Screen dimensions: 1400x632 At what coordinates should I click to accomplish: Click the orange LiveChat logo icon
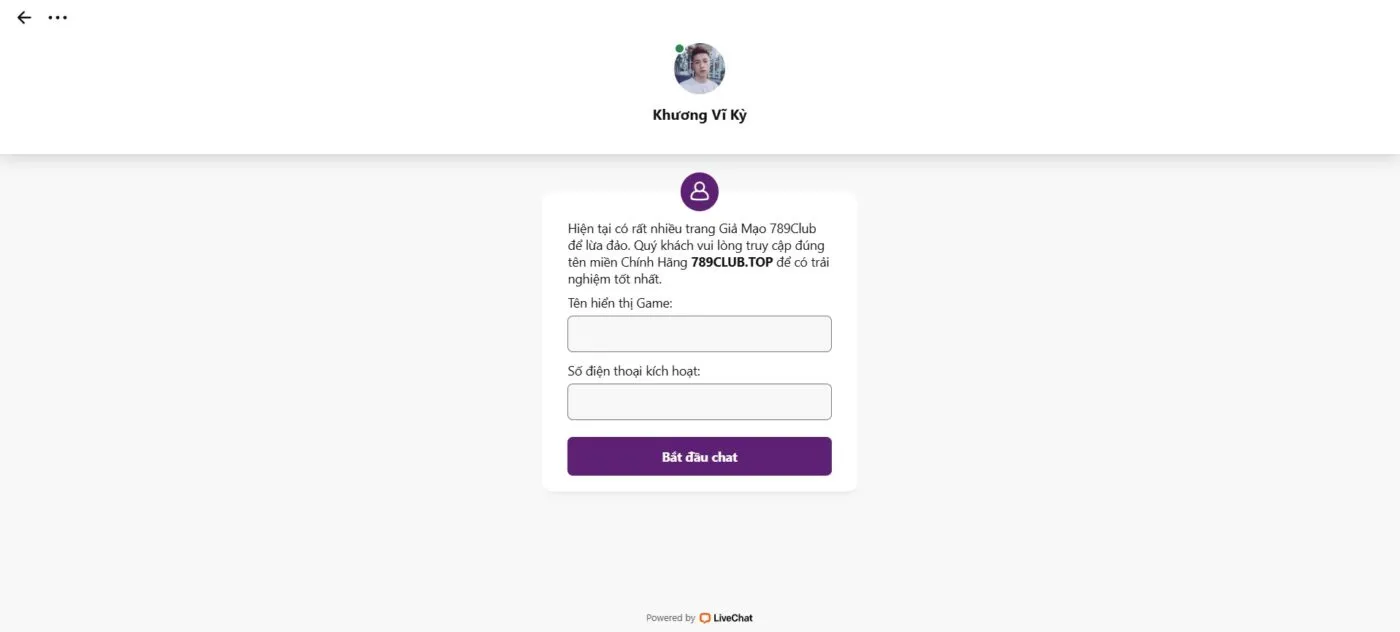(x=705, y=618)
